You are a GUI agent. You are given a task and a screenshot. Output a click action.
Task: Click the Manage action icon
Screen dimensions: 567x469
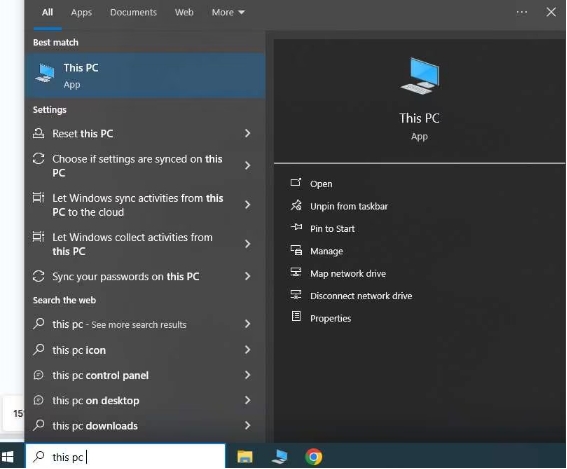click(x=296, y=250)
